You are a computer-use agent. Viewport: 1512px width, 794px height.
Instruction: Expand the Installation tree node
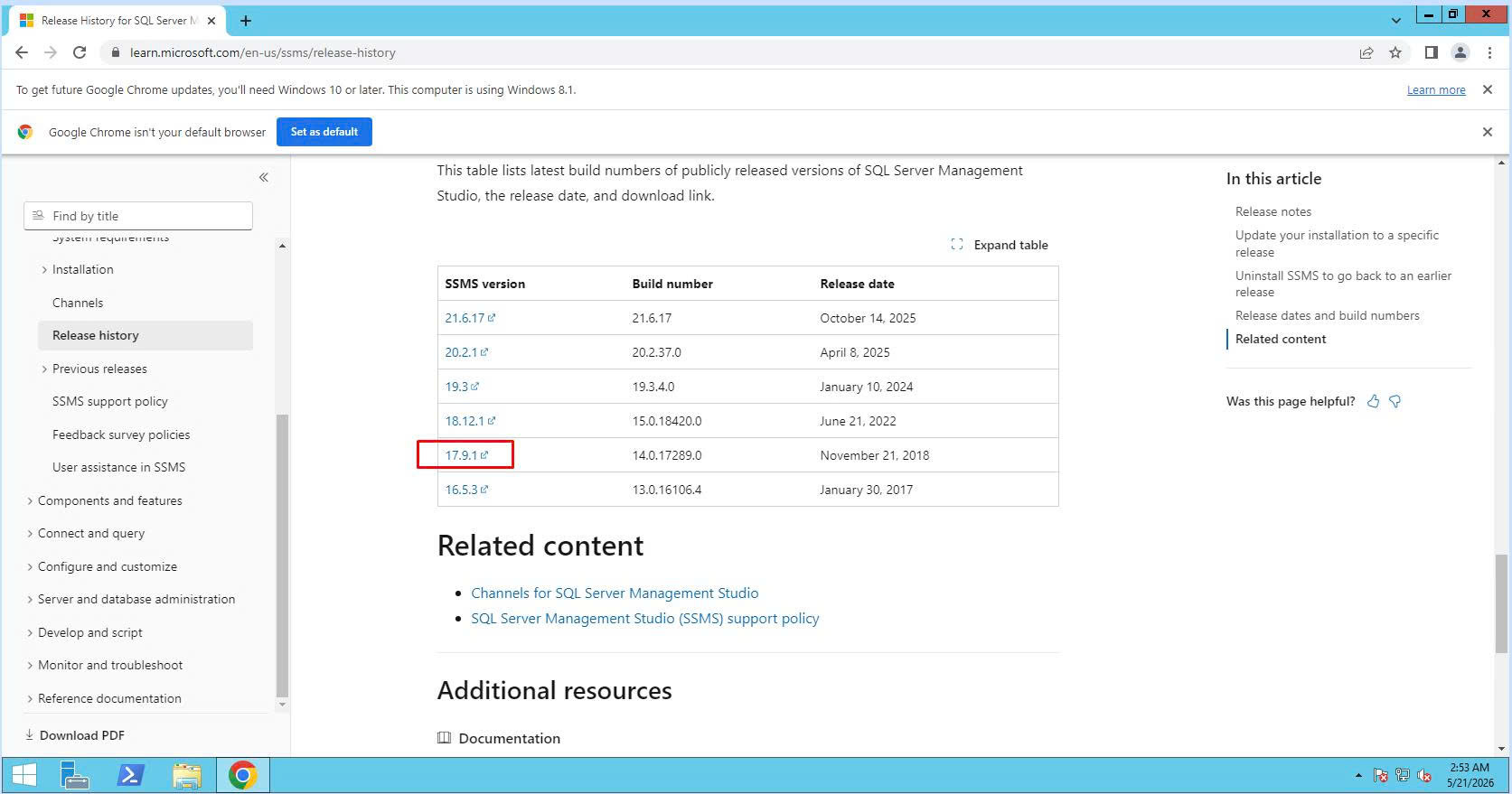point(44,270)
